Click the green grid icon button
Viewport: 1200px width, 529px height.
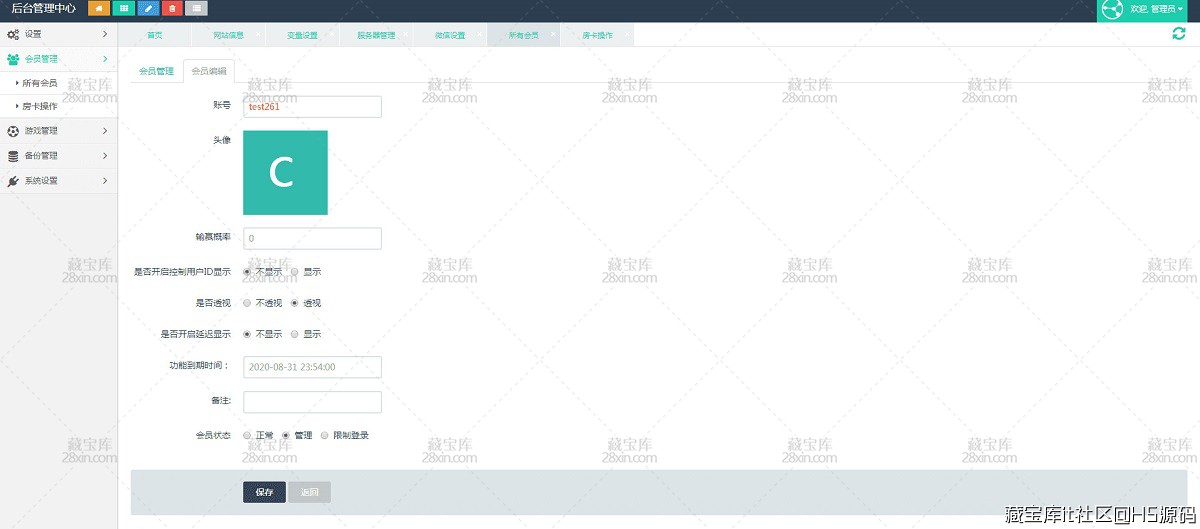[124, 9]
